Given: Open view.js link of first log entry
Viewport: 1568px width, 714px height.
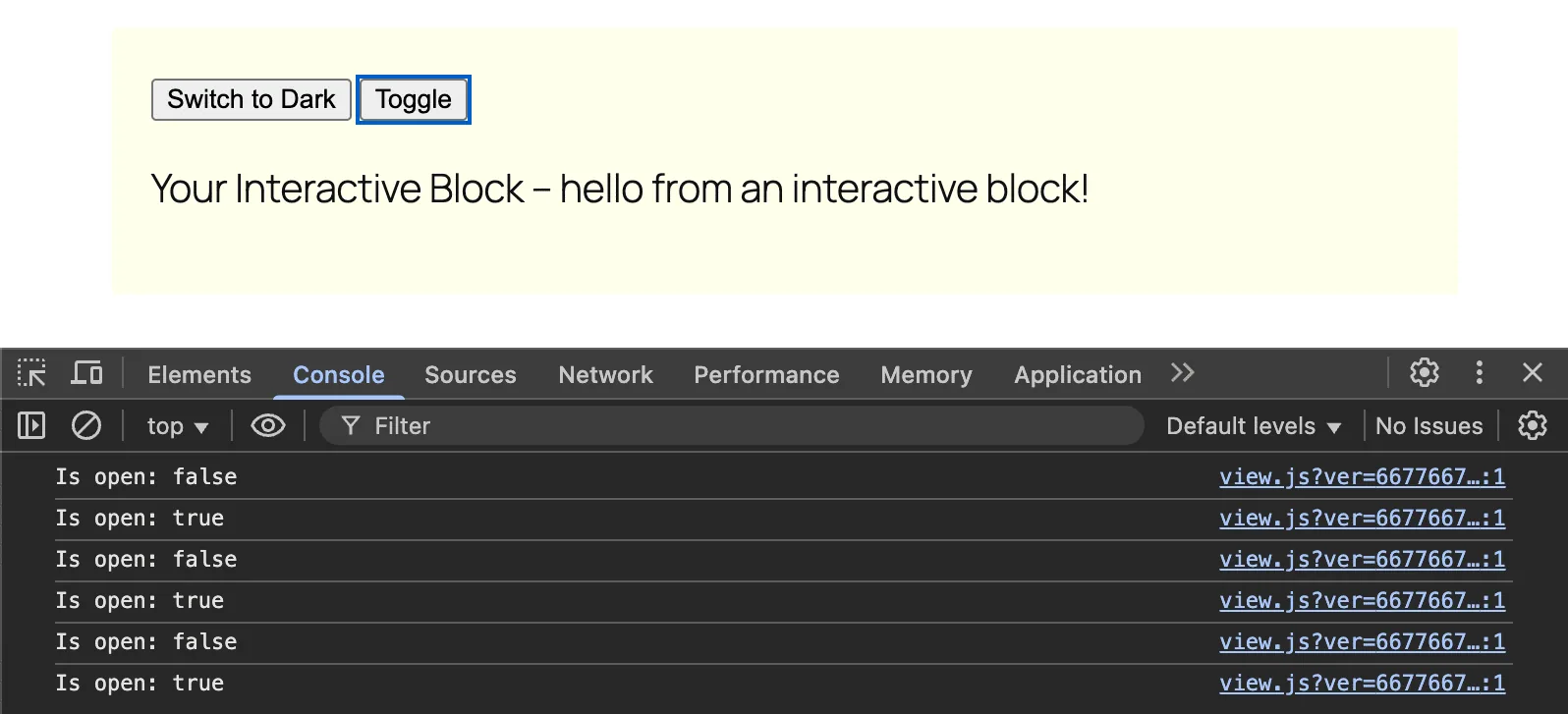Looking at the screenshot, I should [1361, 477].
